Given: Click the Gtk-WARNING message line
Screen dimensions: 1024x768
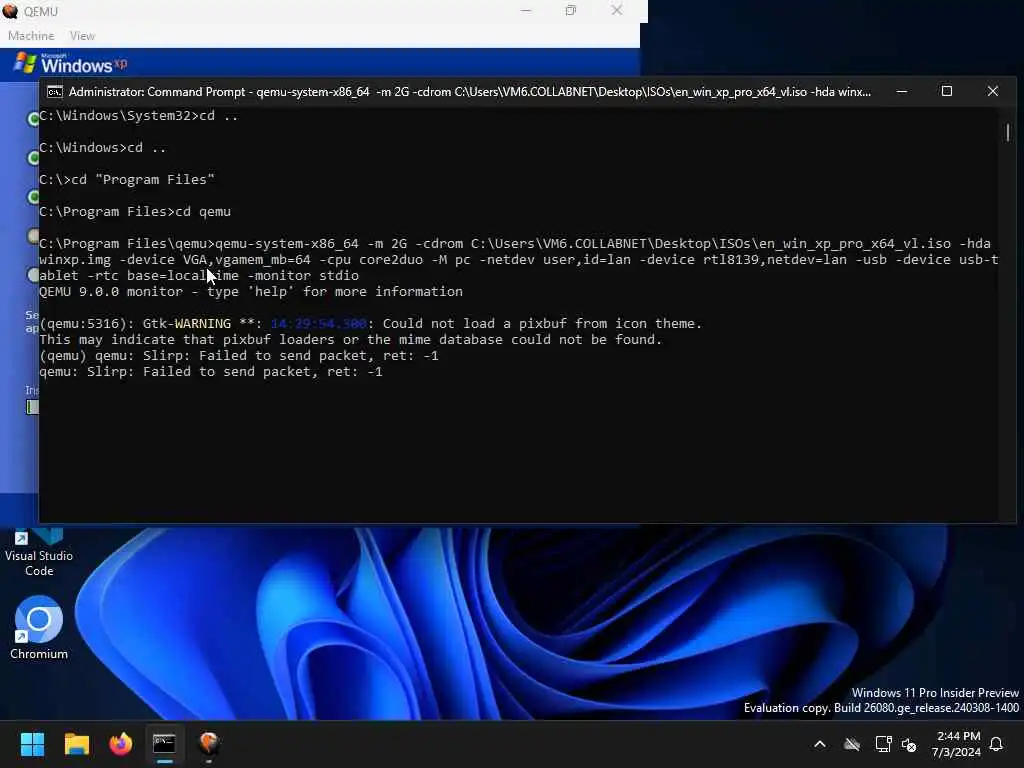Looking at the screenshot, I should 370,324.
